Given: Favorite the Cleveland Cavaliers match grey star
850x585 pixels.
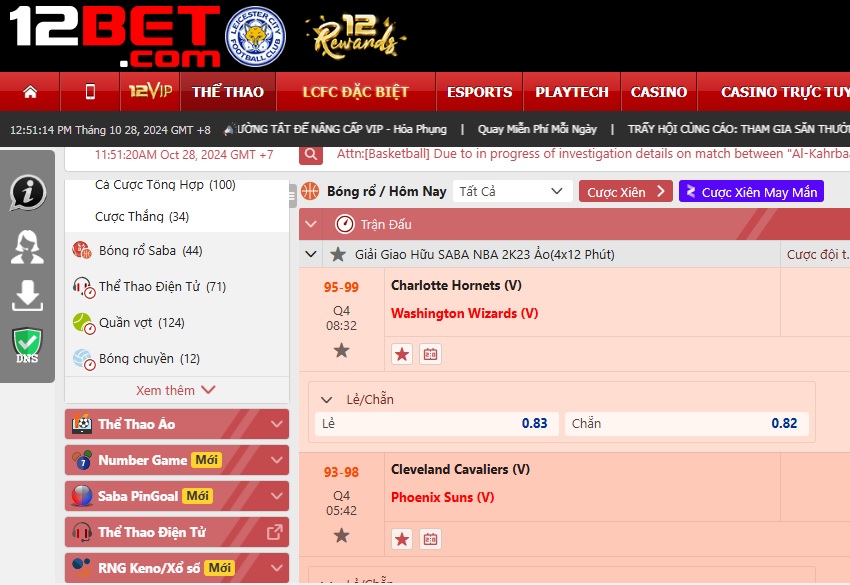Looking at the screenshot, I should click(x=342, y=536).
